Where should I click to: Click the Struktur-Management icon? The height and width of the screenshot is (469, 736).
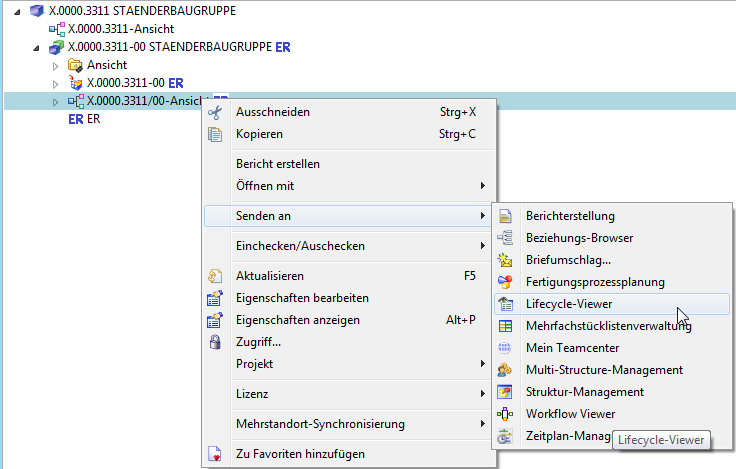click(505, 392)
